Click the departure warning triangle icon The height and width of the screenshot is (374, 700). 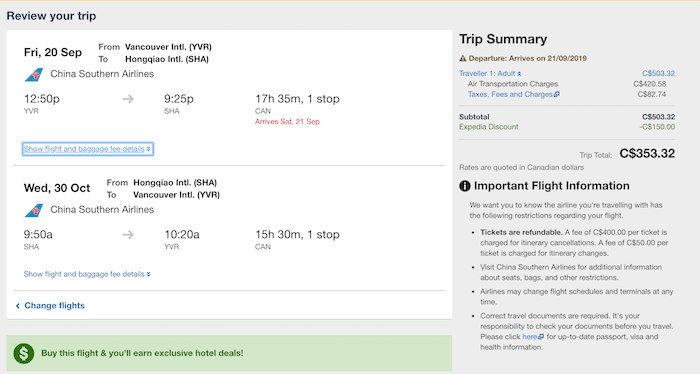point(463,58)
